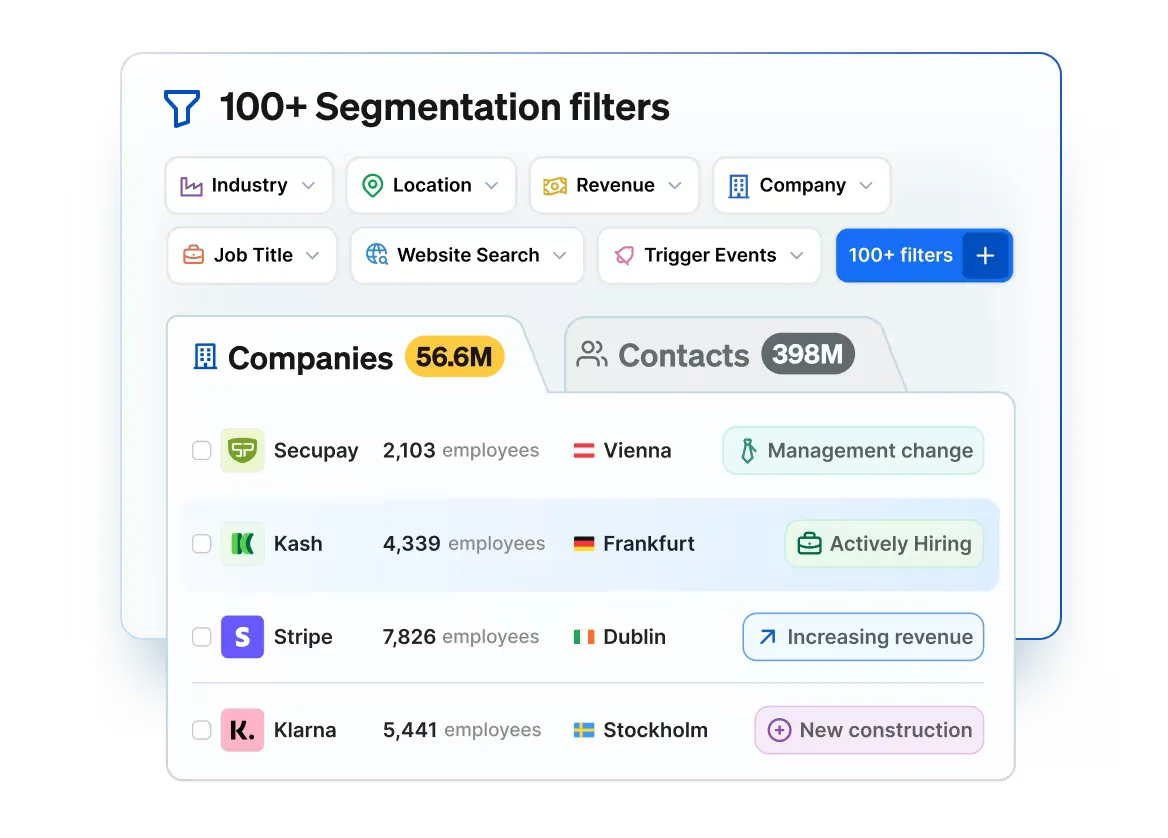Click the Frankfurt location text
This screenshot has height=838, width=1168.
(x=648, y=544)
